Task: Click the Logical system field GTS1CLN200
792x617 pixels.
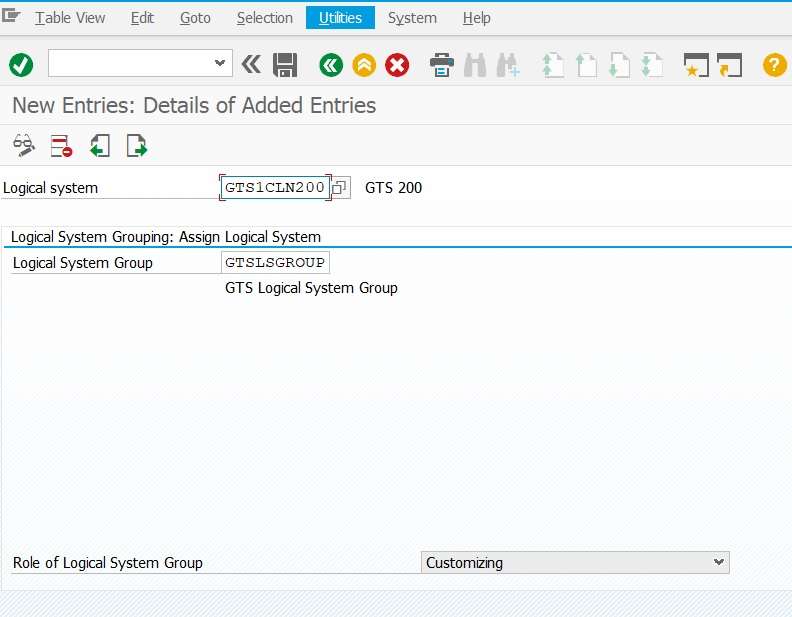Action: 275,187
